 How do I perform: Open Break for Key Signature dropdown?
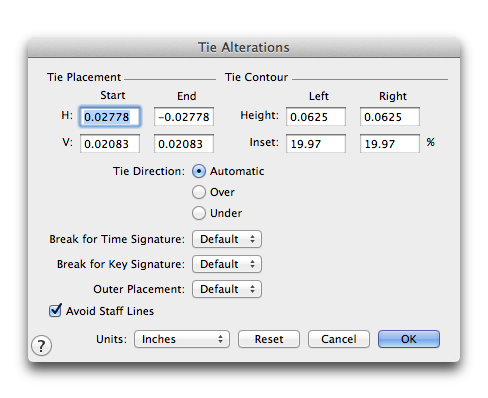point(227,264)
